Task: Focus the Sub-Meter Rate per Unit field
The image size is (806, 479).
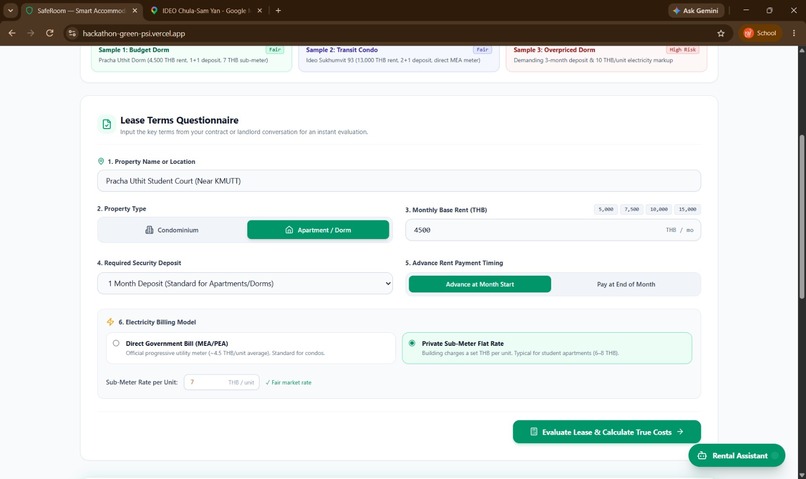Action: click(221, 382)
